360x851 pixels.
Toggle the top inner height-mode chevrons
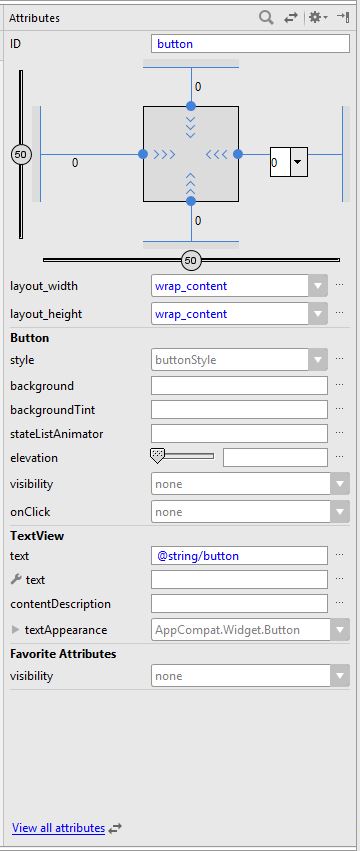click(191, 128)
